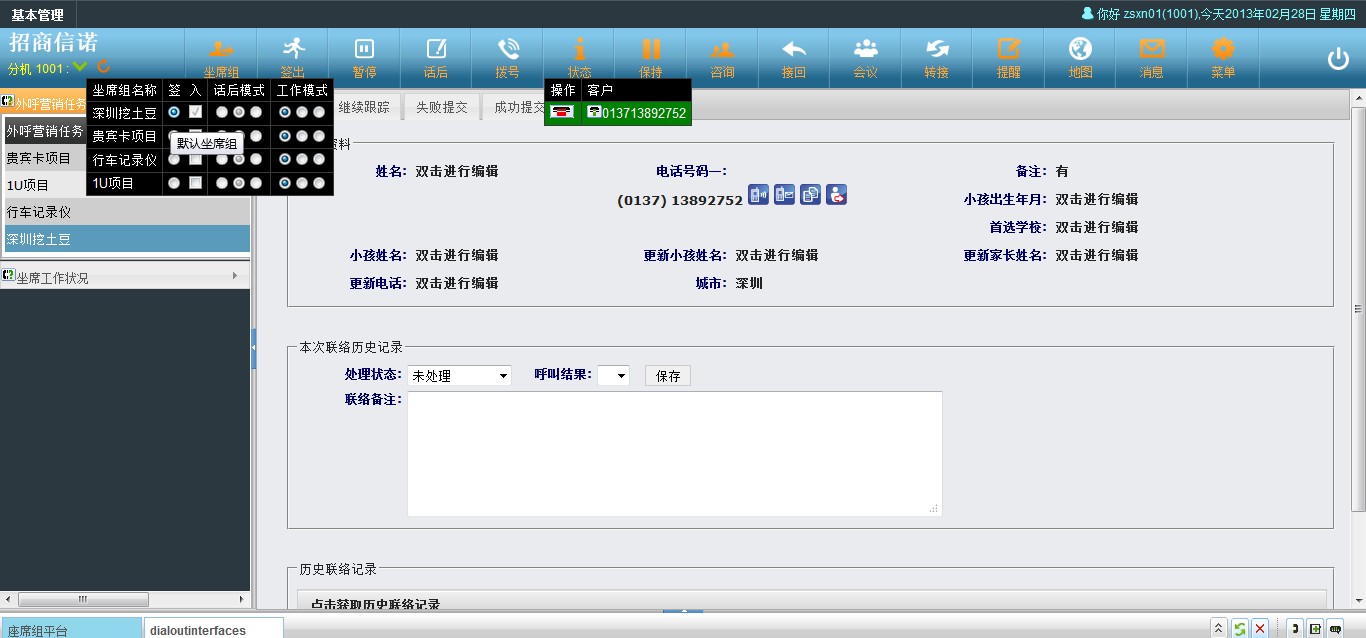The width and height of the screenshot is (1366, 638).
Task: Open the 处理状态 dropdown
Action: click(459, 376)
